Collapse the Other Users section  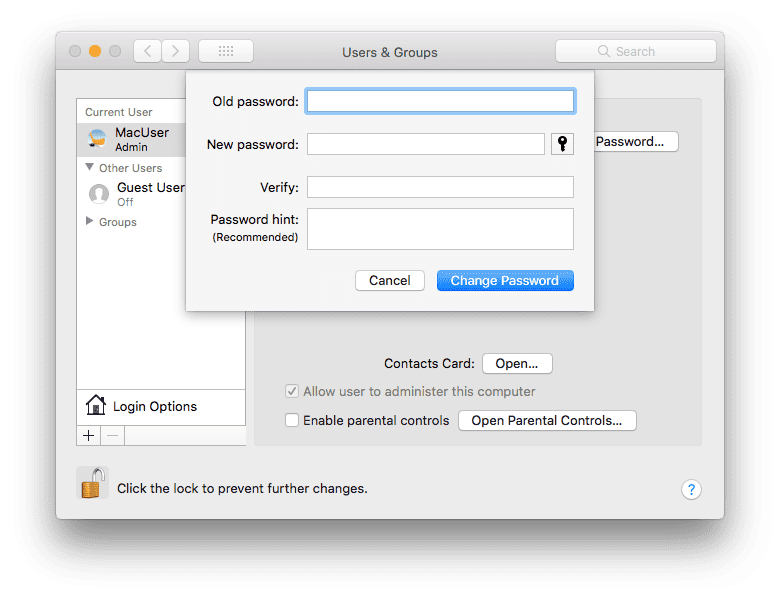pyautogui.click(x=90, y=168)
